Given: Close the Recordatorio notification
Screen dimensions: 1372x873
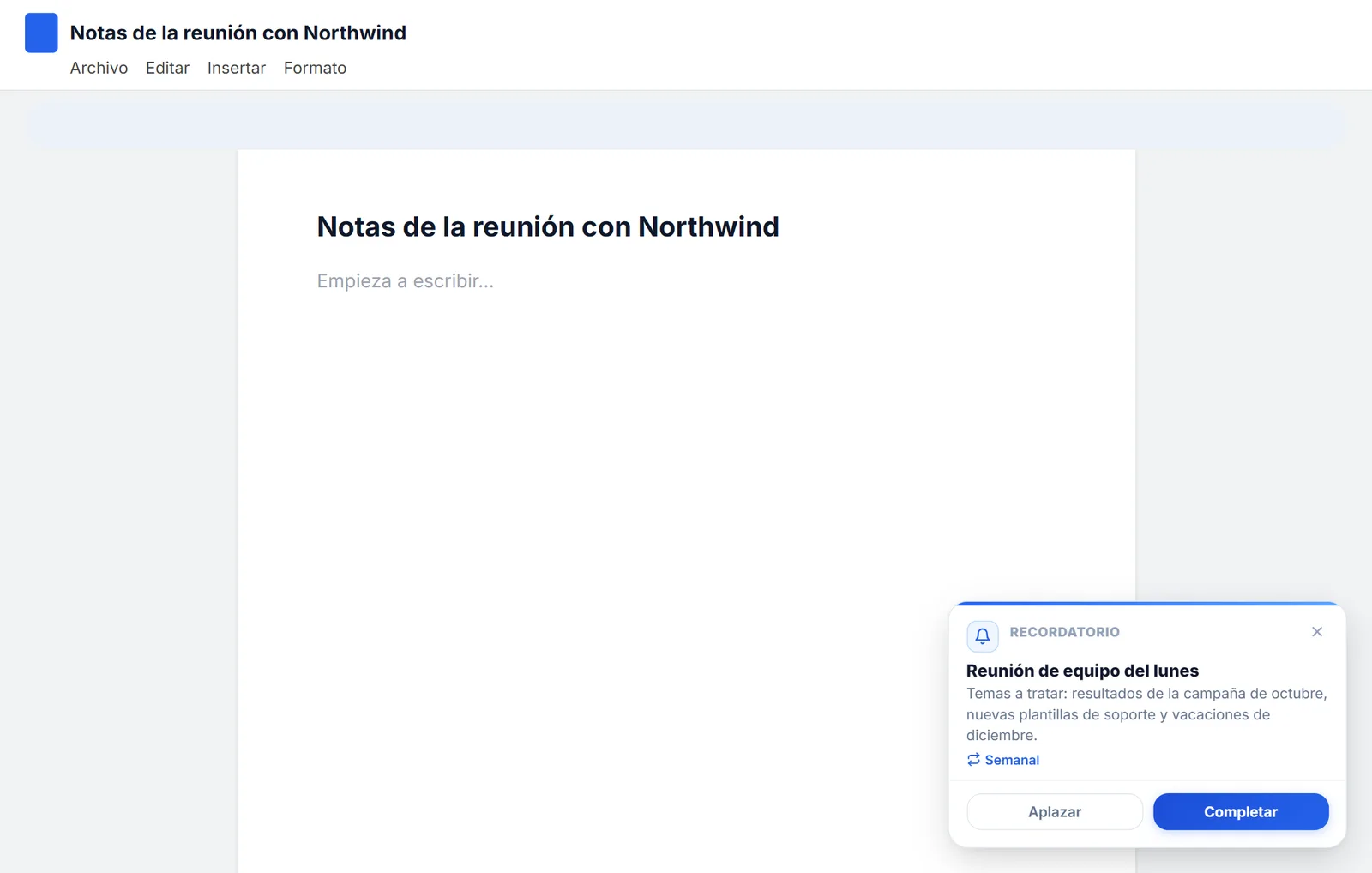Looking at the screenshot, I should click(x=1317, y=632).
